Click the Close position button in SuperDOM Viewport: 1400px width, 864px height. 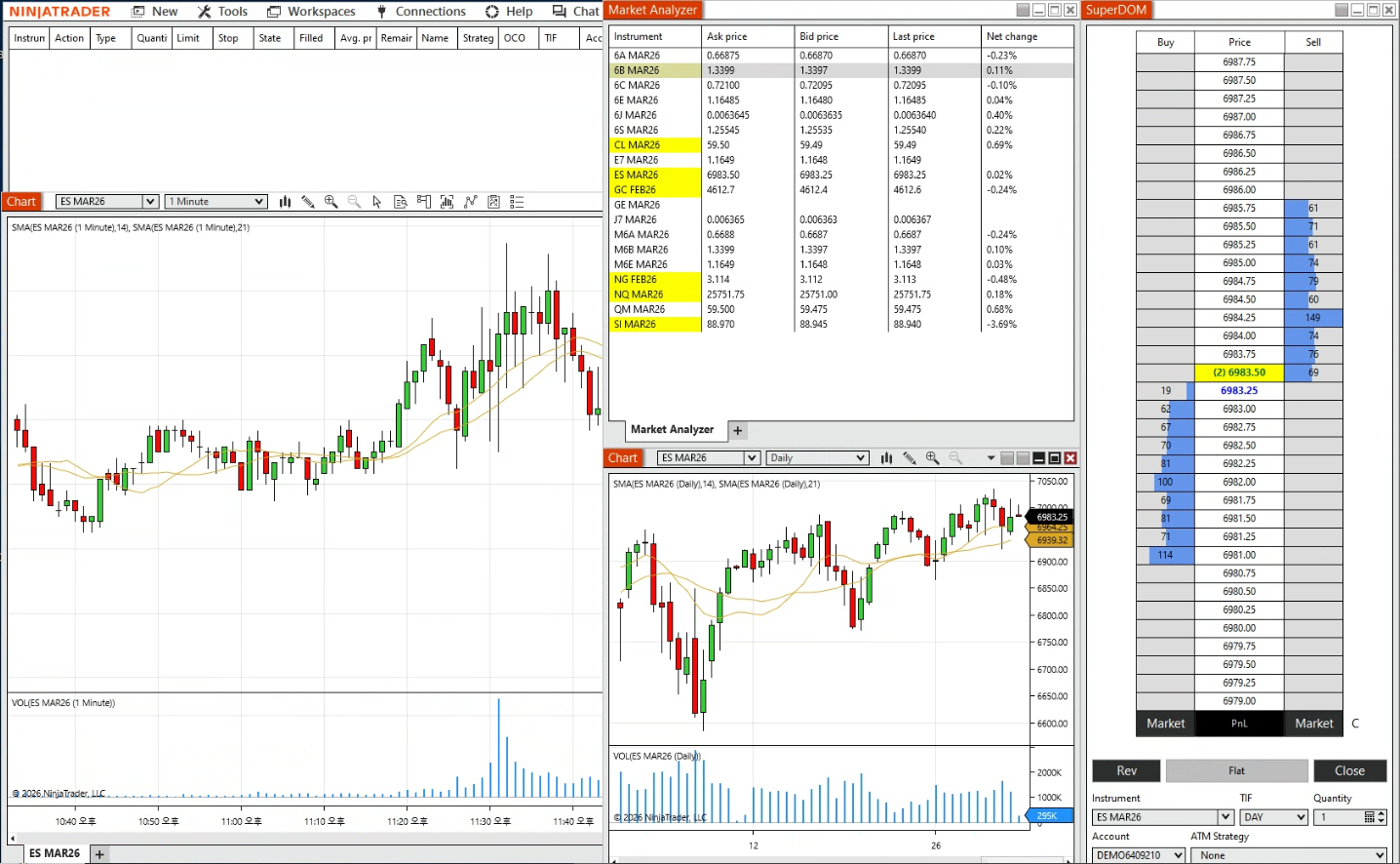[1349, 770]
